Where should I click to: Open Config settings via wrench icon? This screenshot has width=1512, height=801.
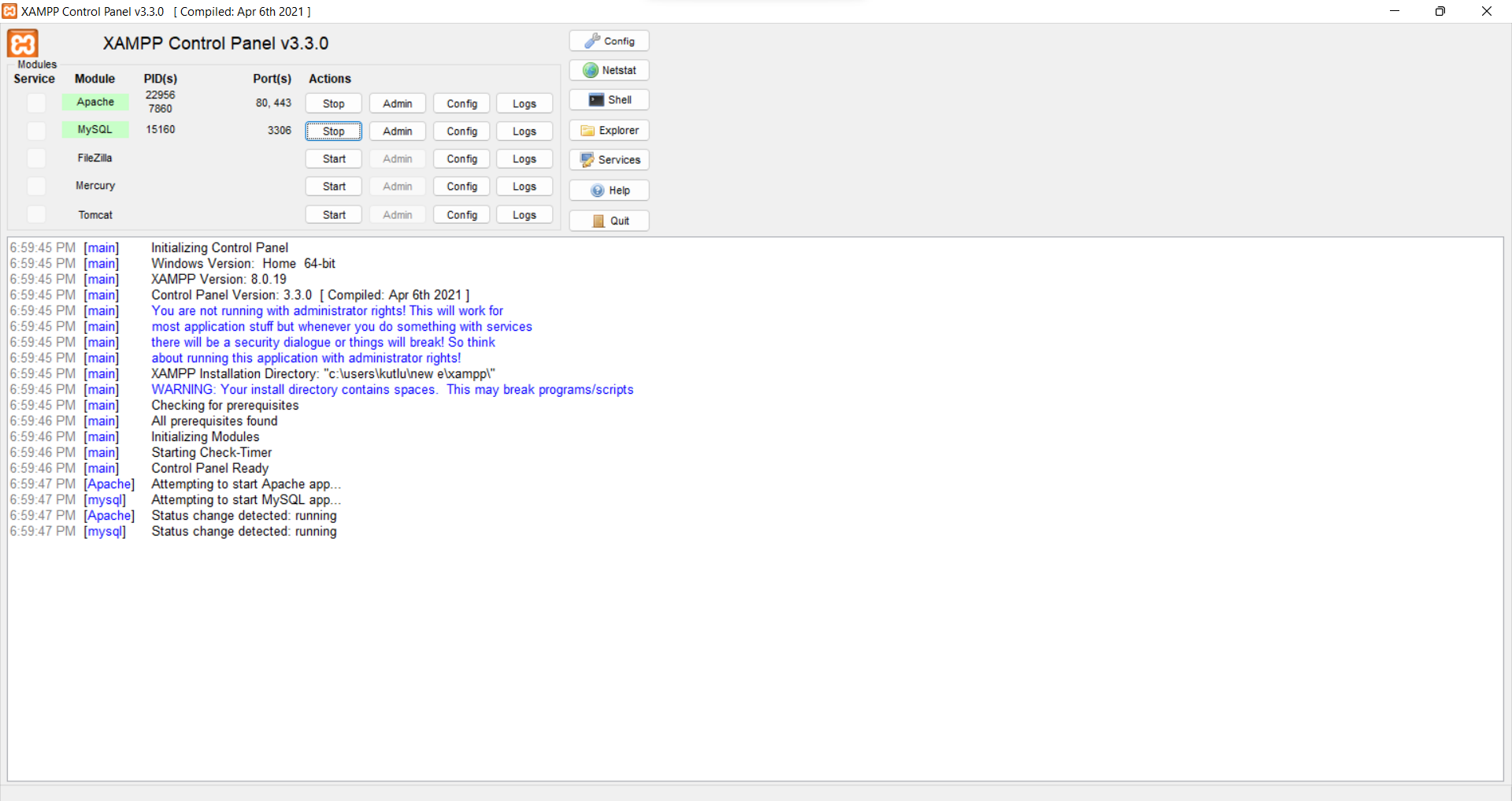point(608,40)
